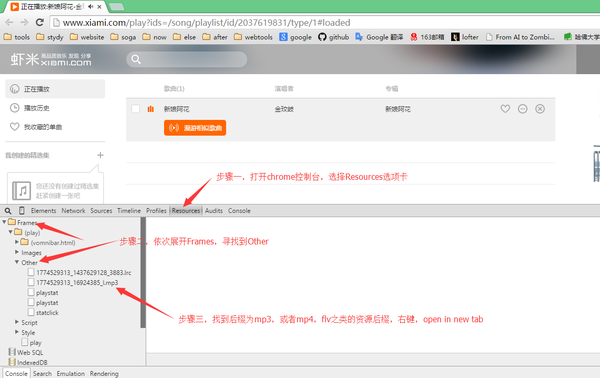Viewport: 600px width, 378px height.
Task: Favorite the song with heart icon
Action: coord(505,109)
